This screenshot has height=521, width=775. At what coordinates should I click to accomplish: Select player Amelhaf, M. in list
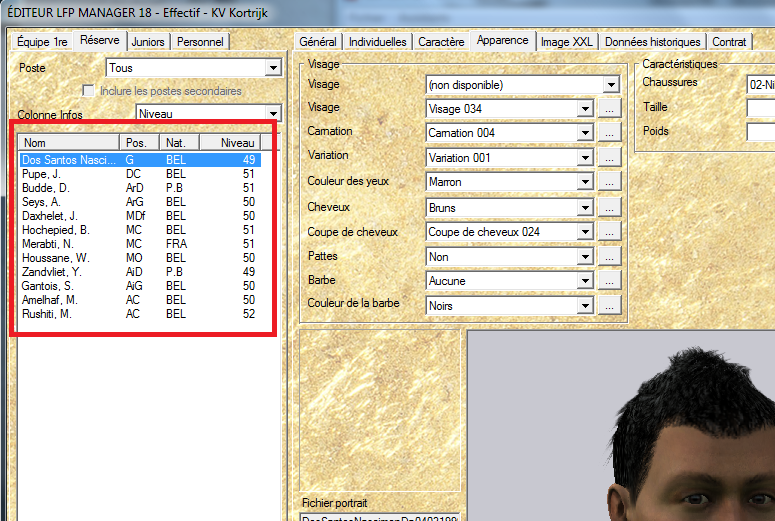(140, 300)
